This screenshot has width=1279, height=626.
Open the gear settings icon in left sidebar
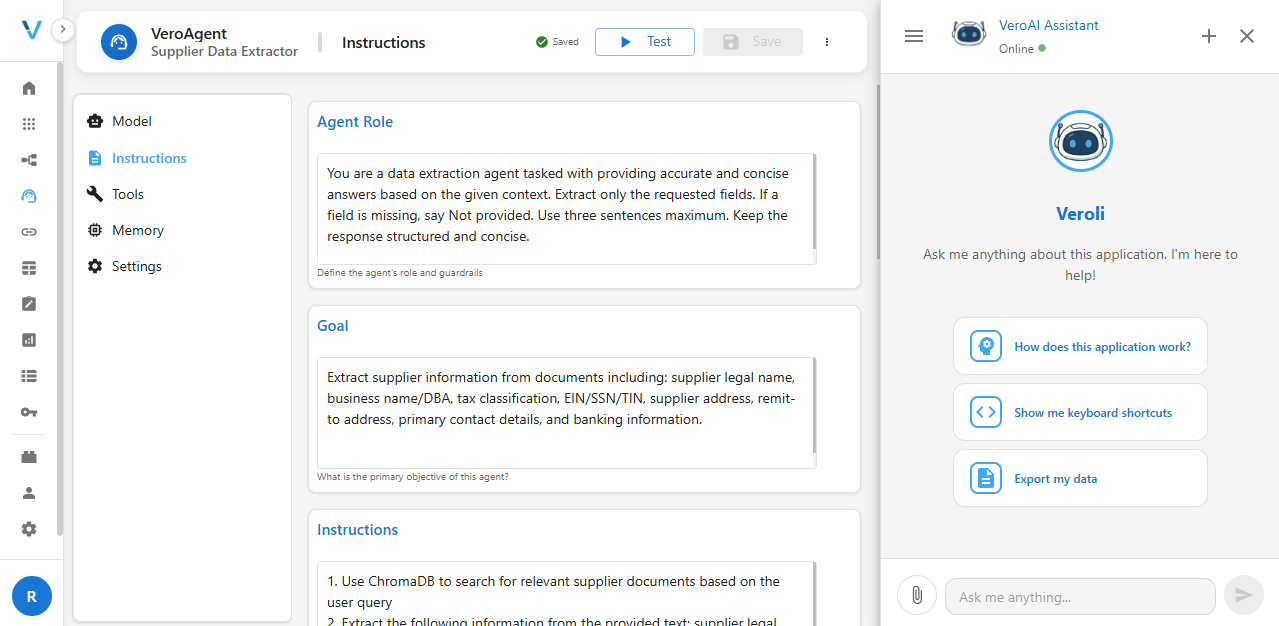click(x=29, y=529)
